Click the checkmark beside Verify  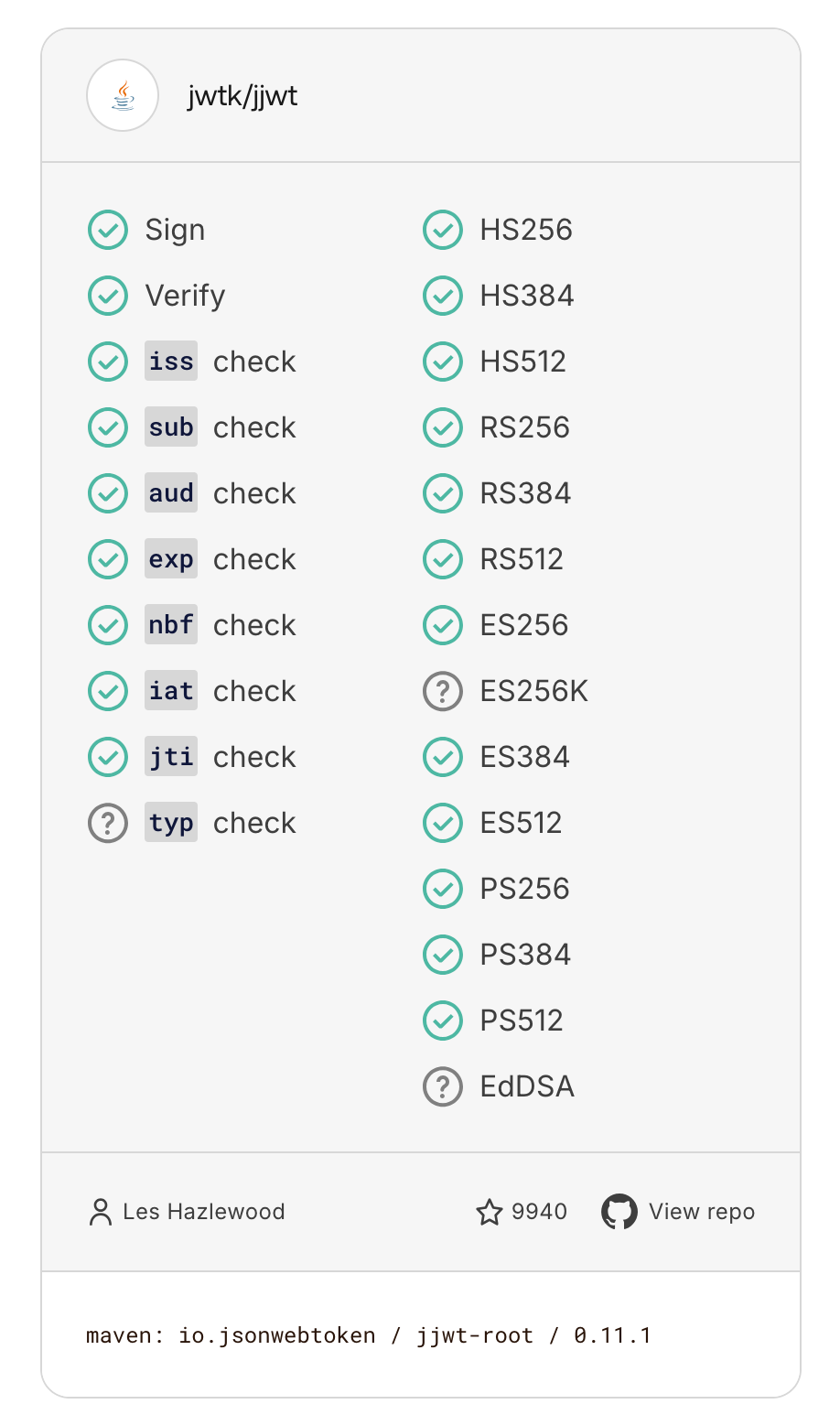point(108,296)
